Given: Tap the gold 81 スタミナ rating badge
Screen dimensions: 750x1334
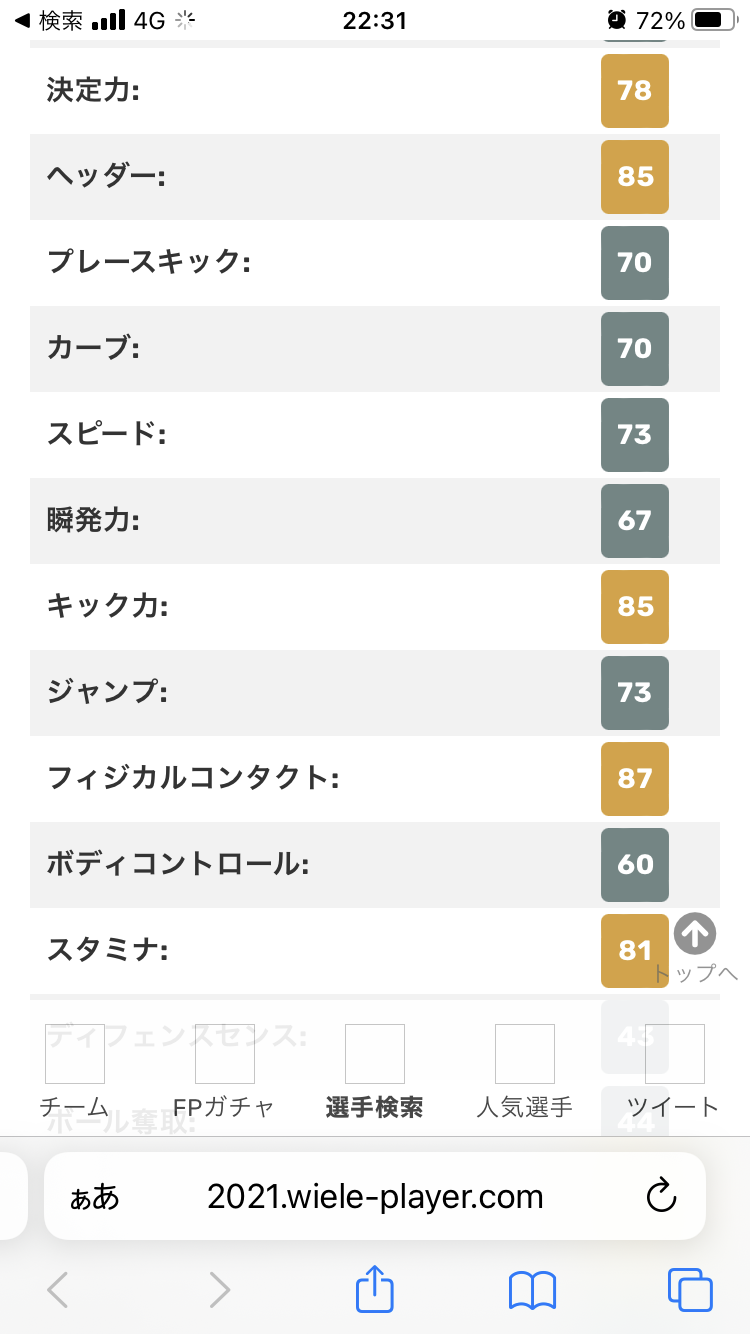Looking at the screenshot, I should pos(635,950).
